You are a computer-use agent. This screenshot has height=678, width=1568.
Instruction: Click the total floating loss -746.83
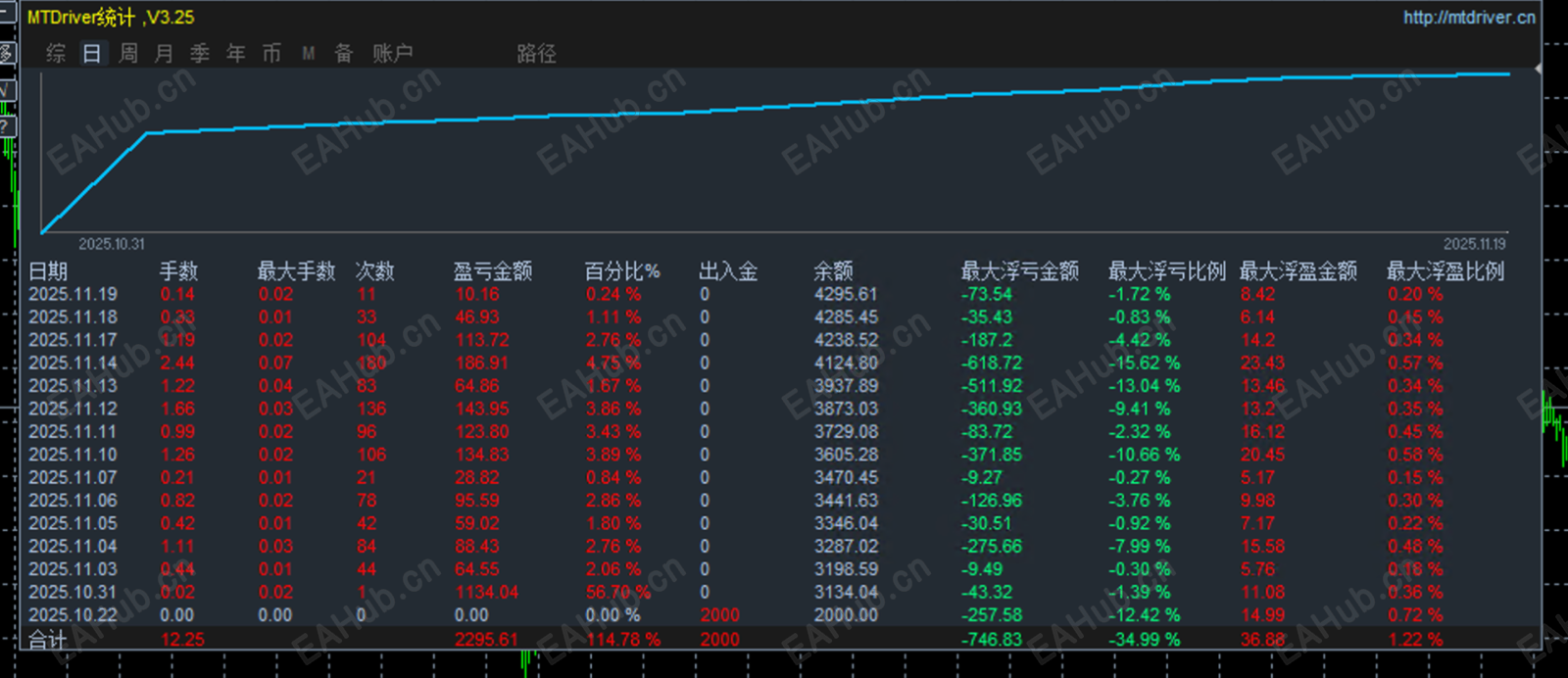coord(992,639)
